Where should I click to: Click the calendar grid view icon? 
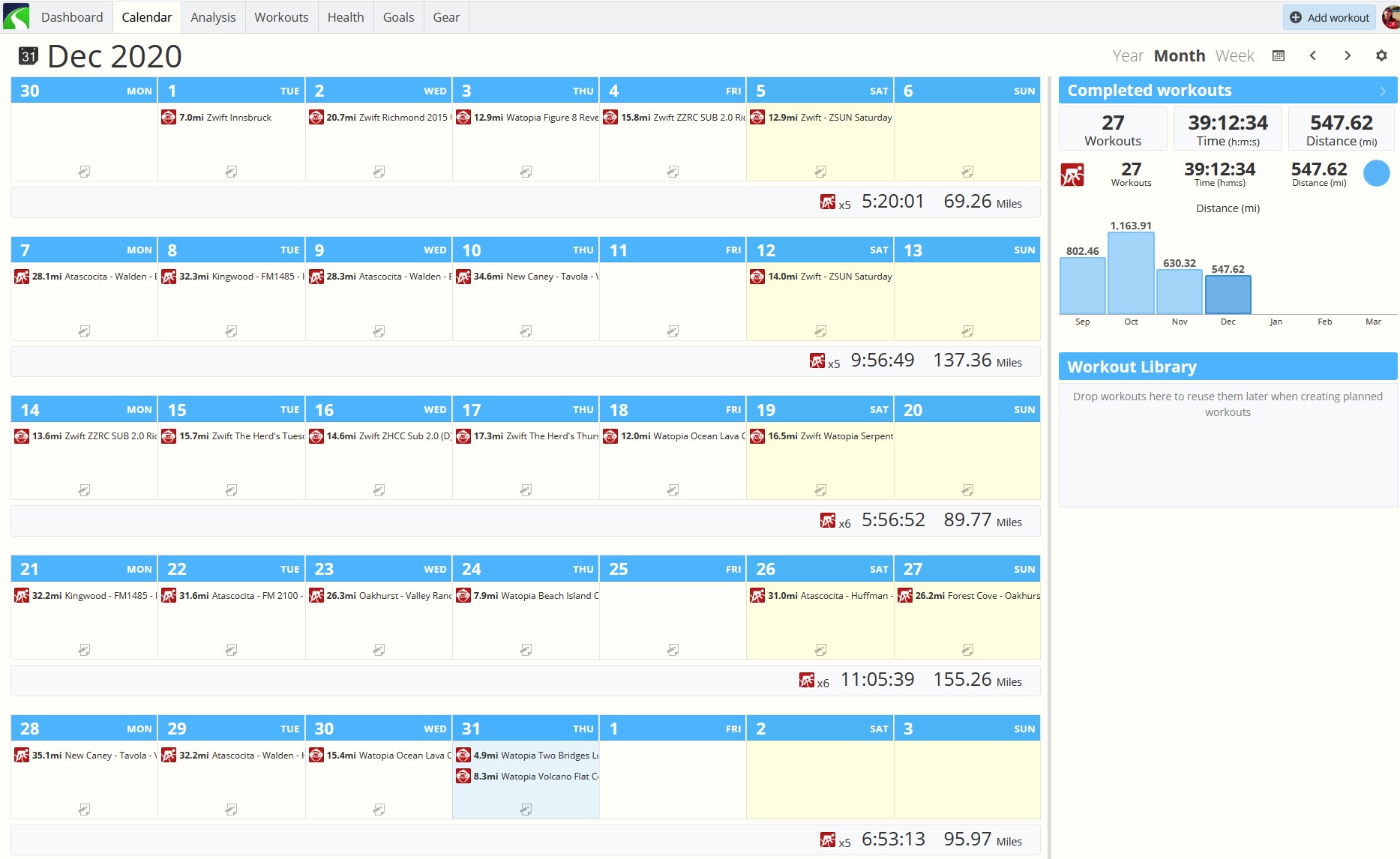1279,55
